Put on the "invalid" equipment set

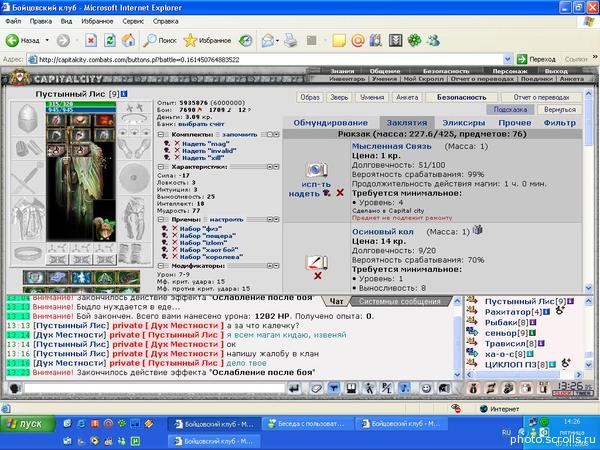[209, 150]
